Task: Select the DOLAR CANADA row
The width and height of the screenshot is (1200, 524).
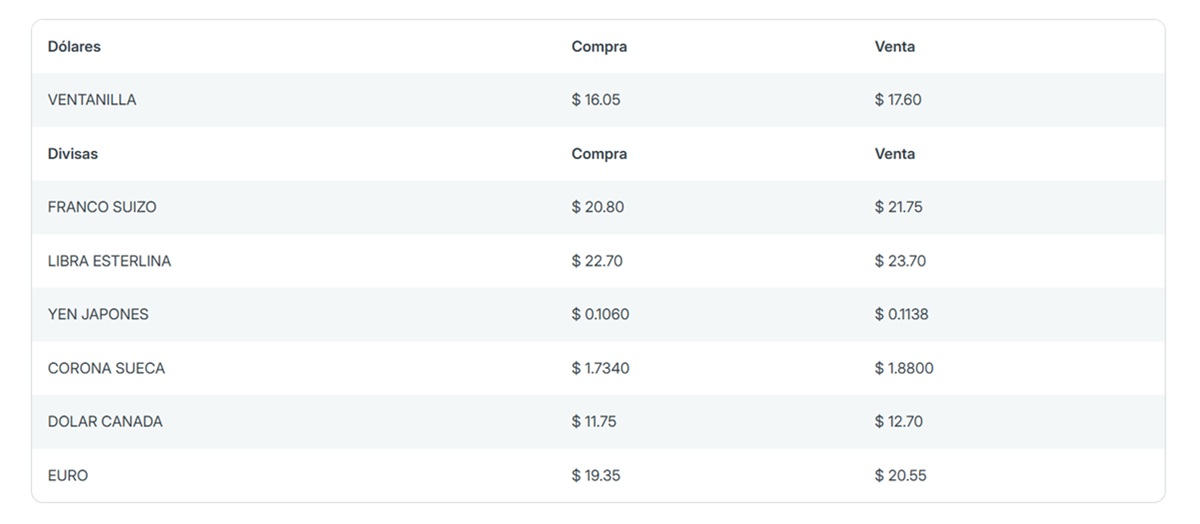Action: click(x=598, y=421)
